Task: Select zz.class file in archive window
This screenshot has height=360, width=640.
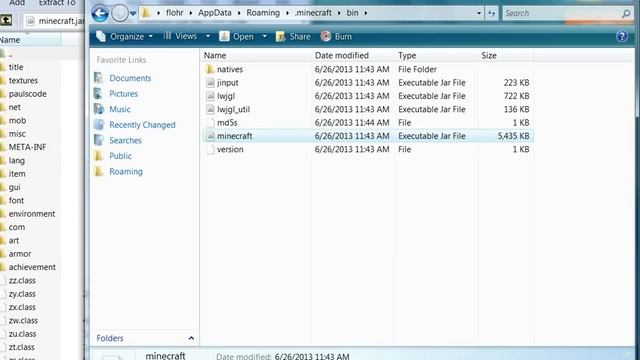Action: coord(22,280)
